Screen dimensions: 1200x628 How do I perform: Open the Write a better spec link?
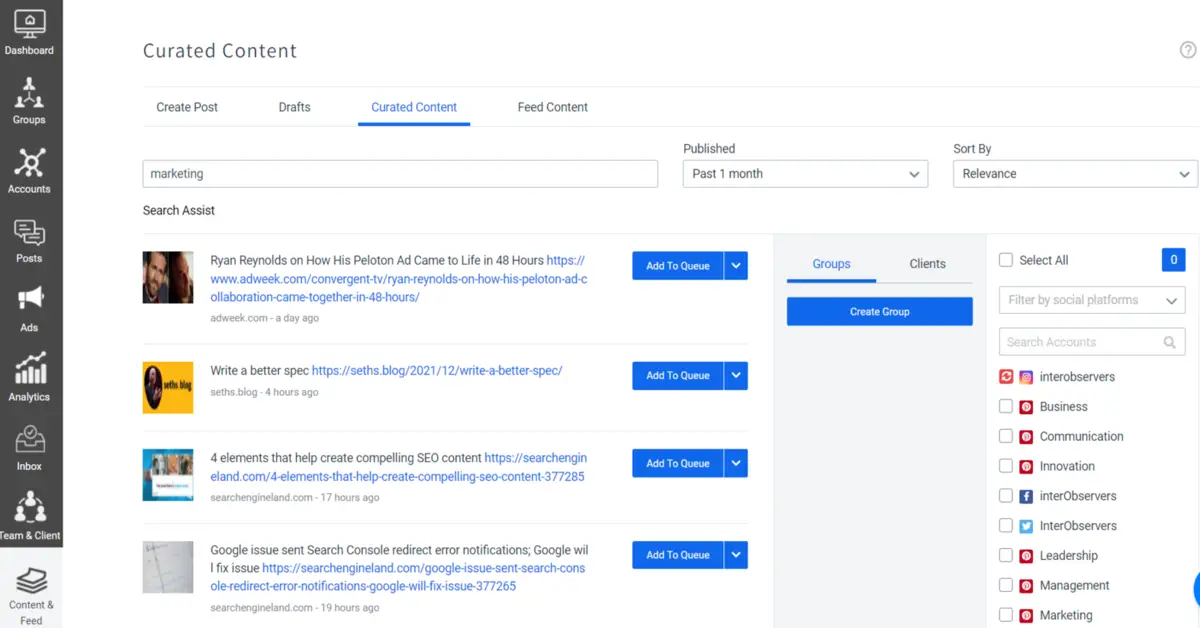435,370
